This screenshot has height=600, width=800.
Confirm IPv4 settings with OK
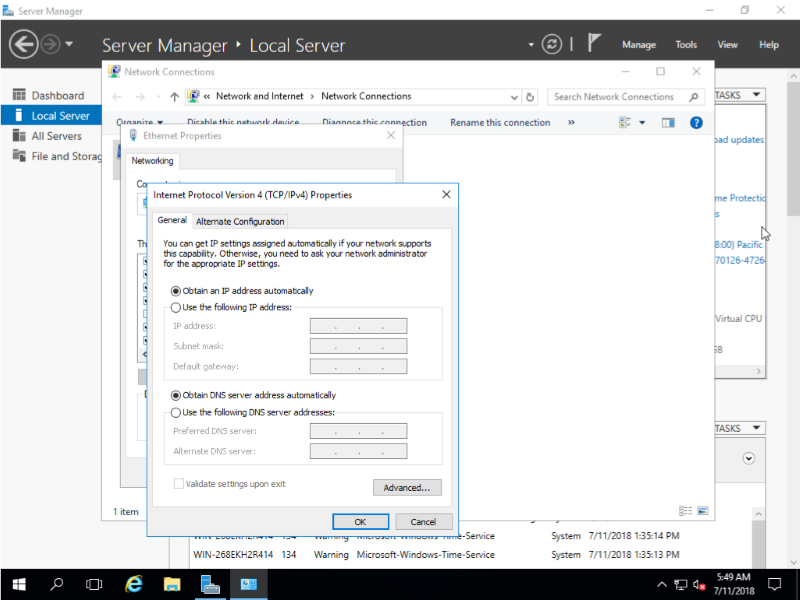click(360, 522)
